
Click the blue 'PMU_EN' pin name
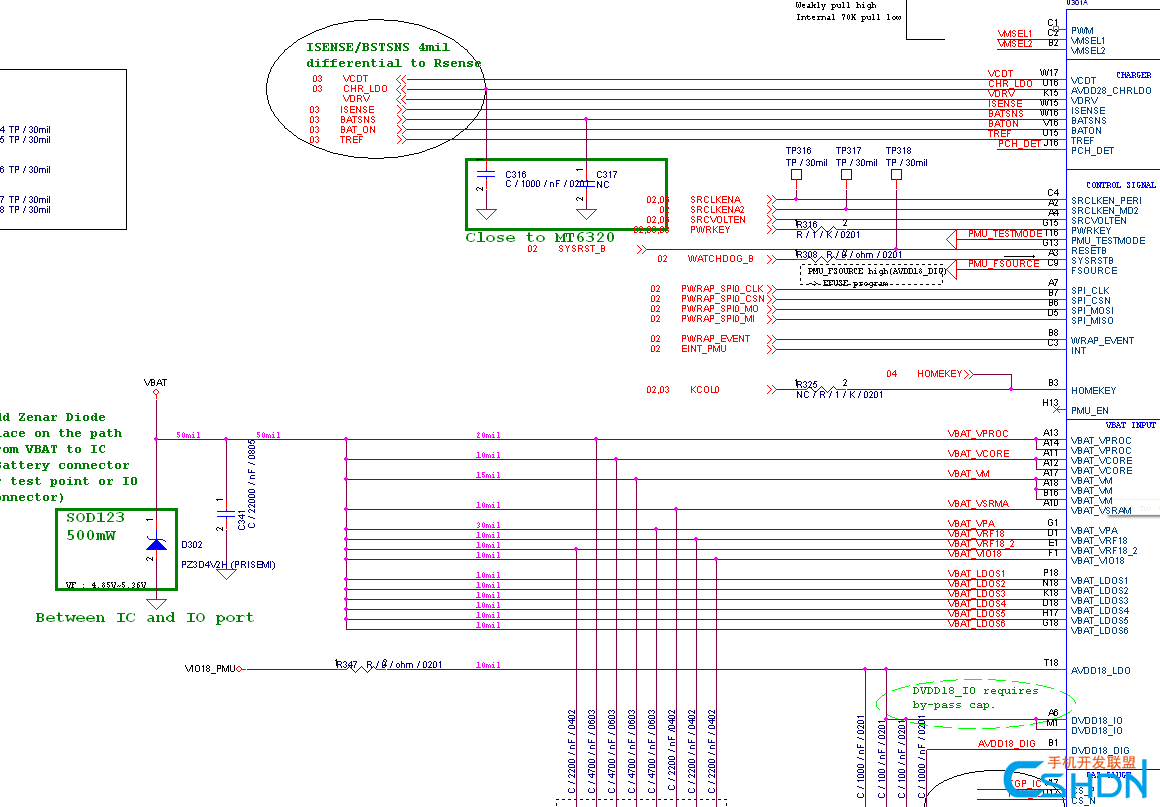coord(1089,411)
